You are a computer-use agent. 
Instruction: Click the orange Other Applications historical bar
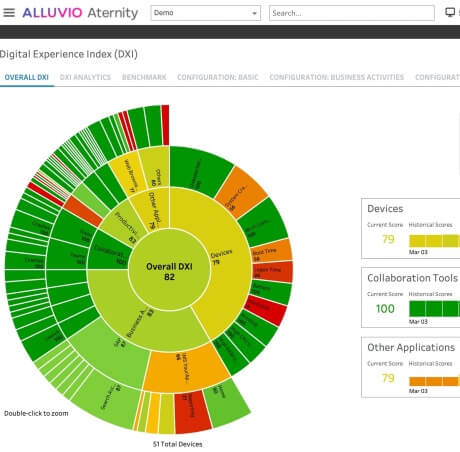pos(434,381)
